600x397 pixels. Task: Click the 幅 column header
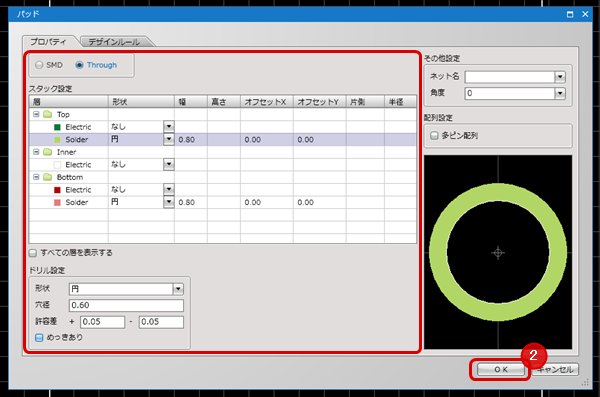(191, 102)
